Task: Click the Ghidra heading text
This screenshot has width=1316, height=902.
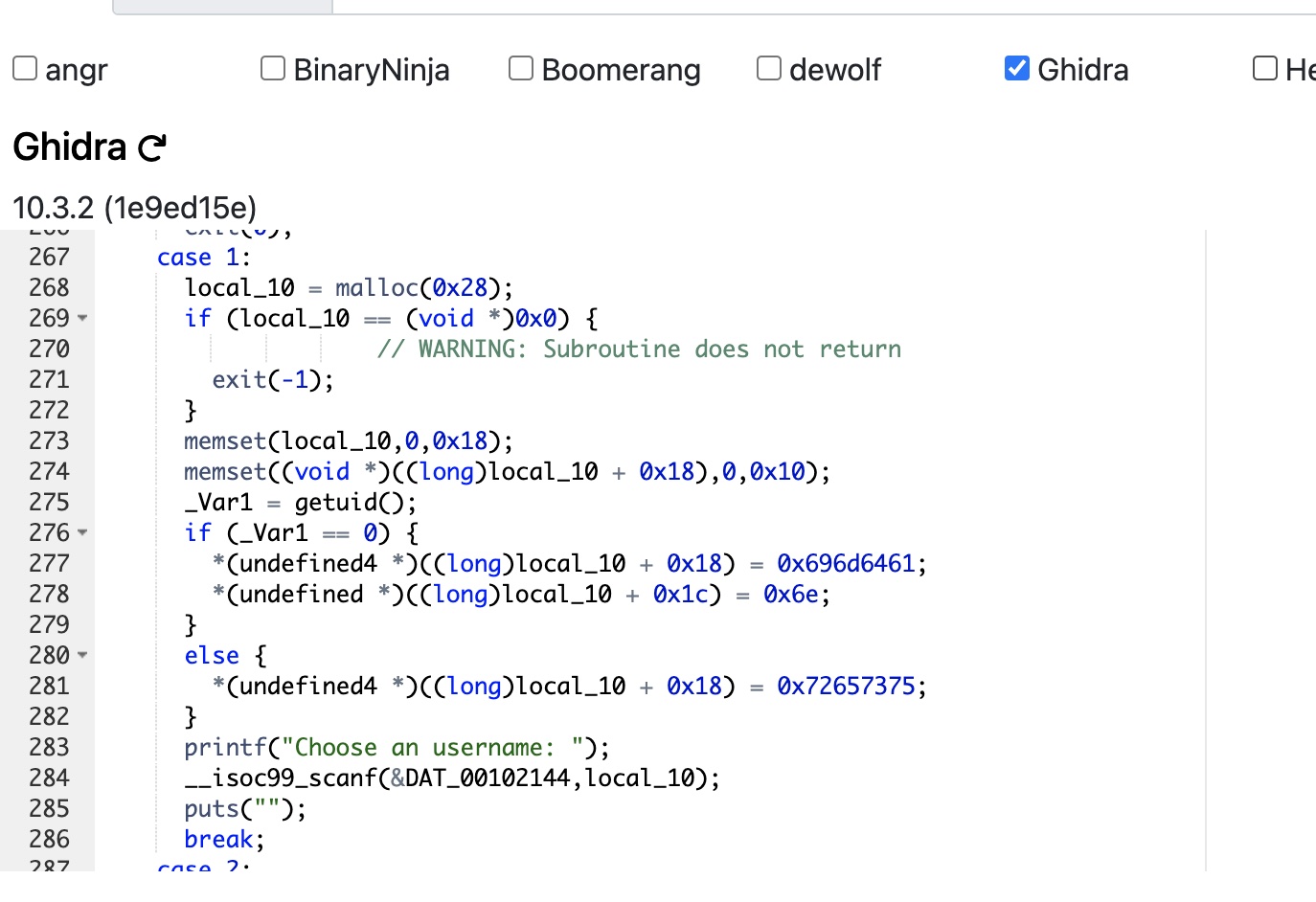Action: (70, 147)
